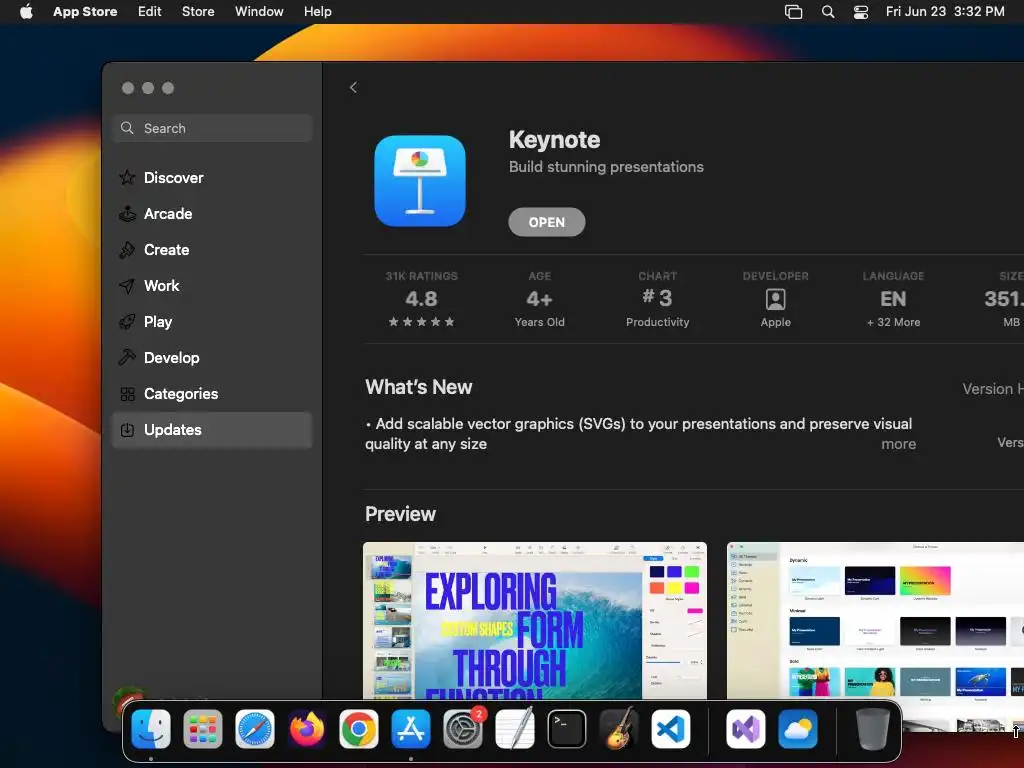
Task: Open Safari from the Dock
Action: click(255, 729)
